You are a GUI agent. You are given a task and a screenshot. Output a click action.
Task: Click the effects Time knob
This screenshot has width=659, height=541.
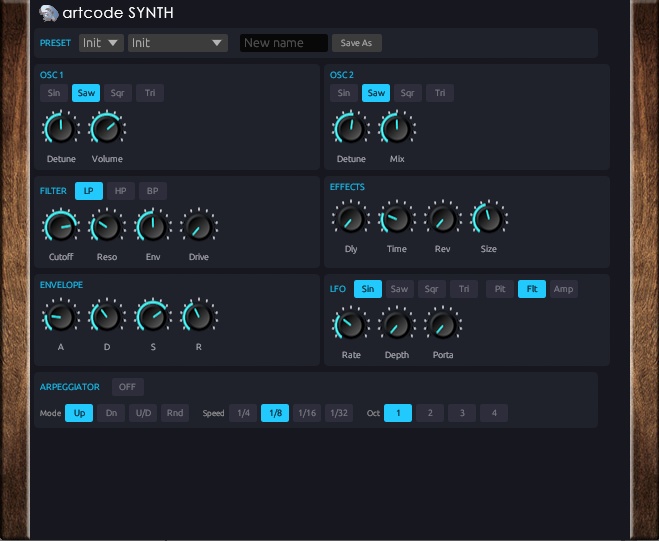click(x=397, y=219)
